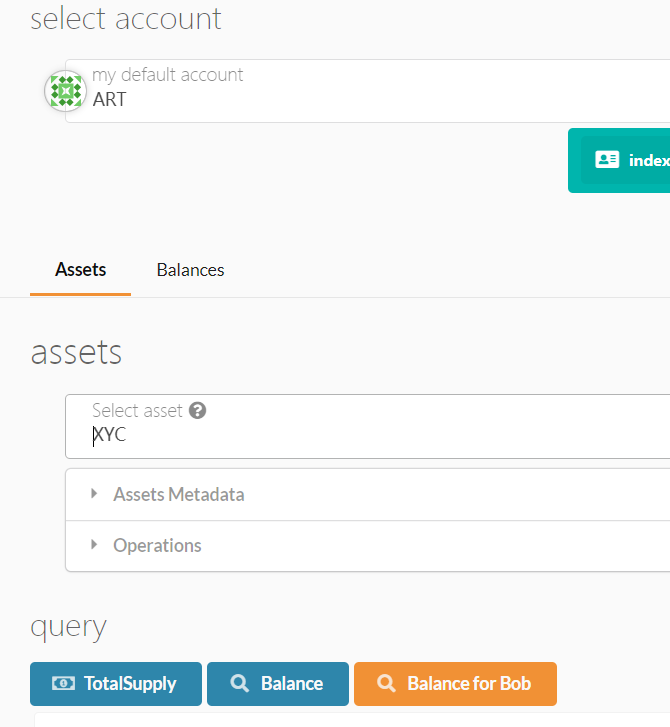Click the 'my default account' label text

(167, 75)
